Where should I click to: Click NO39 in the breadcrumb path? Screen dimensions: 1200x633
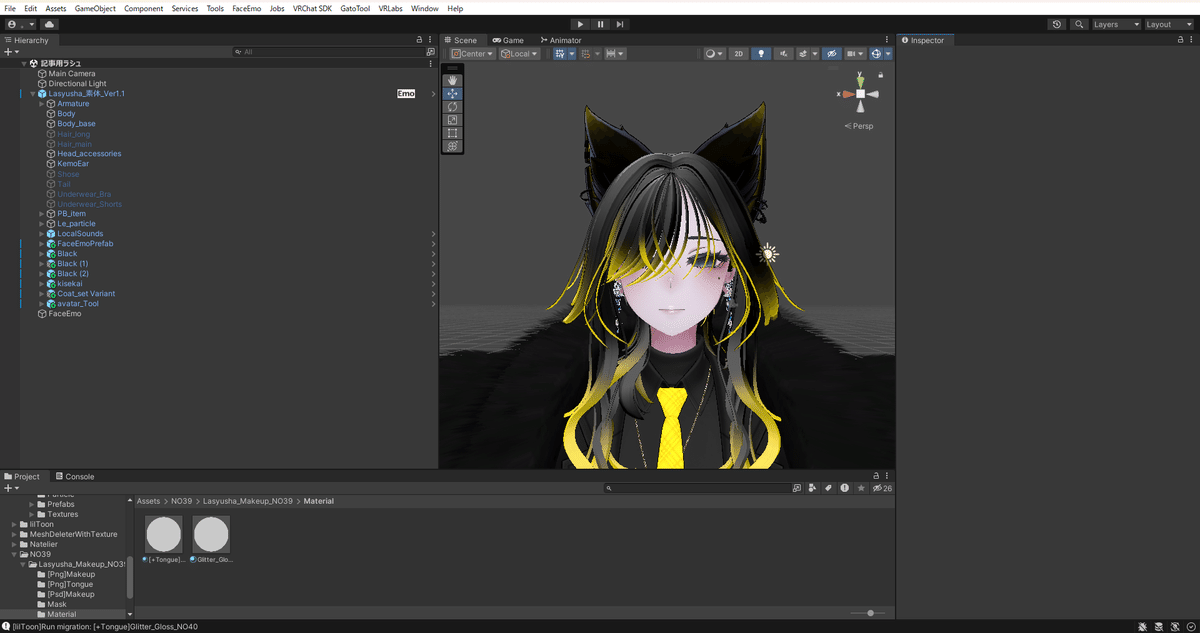point(181,501)
